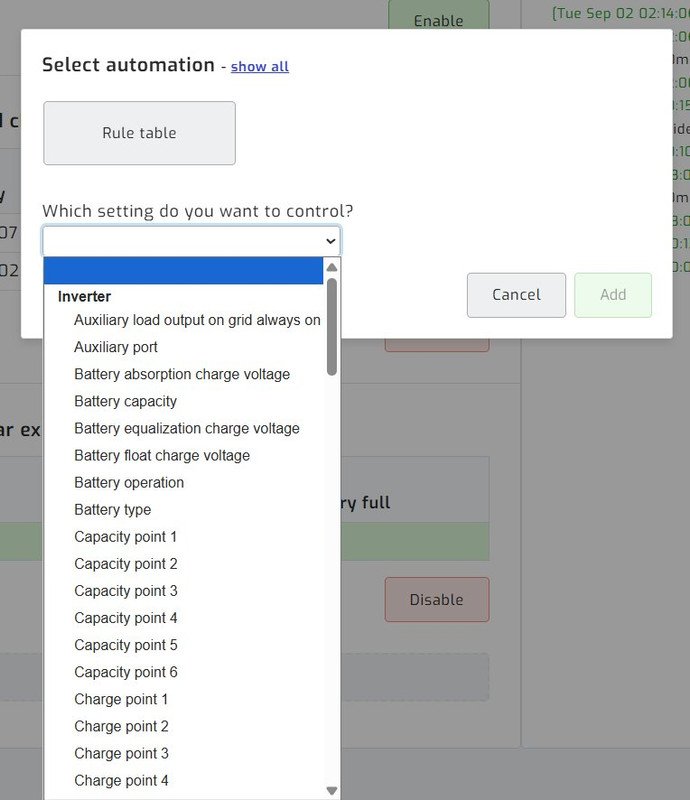Open the show all link
The image size is (690, 800).
pyautogui.click(x=259, y=67)
